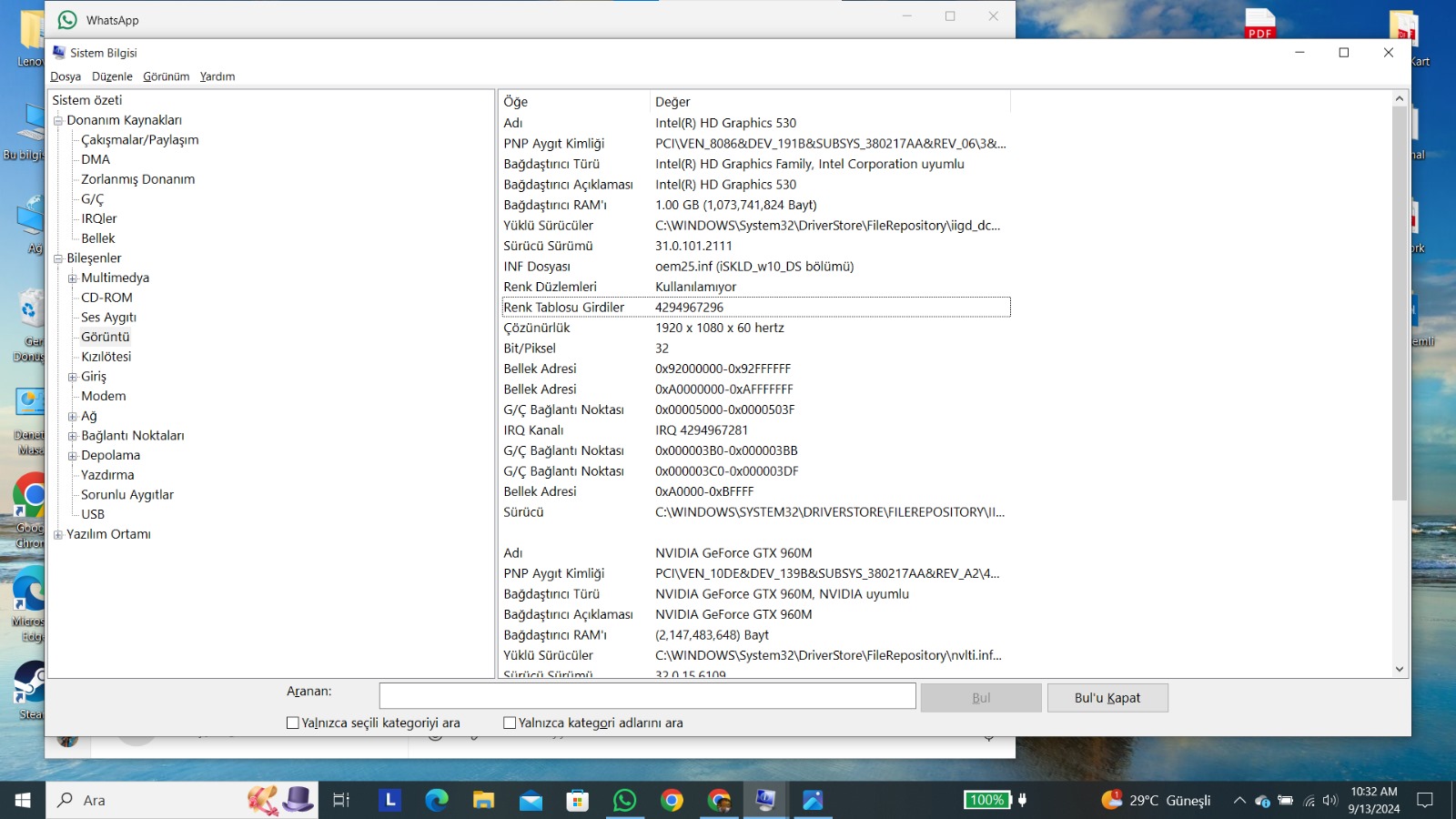Image resolution: width=1456 pixels, height=819 pixels.
Task: Launch the blue L app on taskbar
Action: coord(390,800)
